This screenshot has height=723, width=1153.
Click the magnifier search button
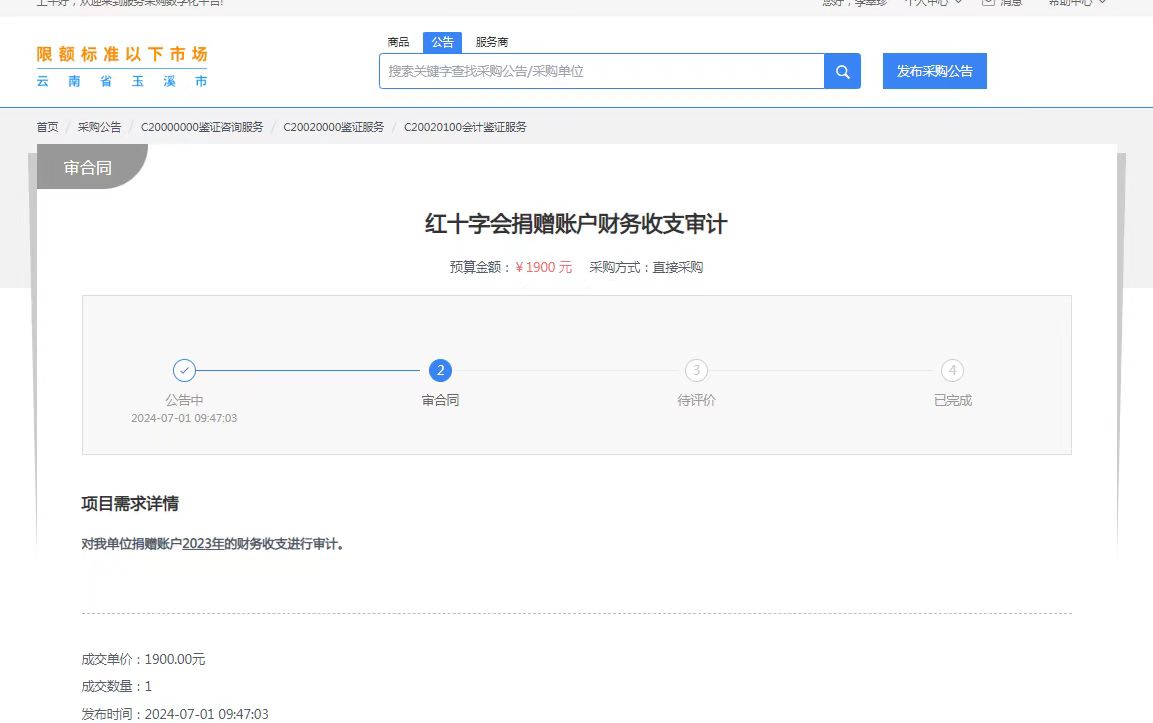842,71
